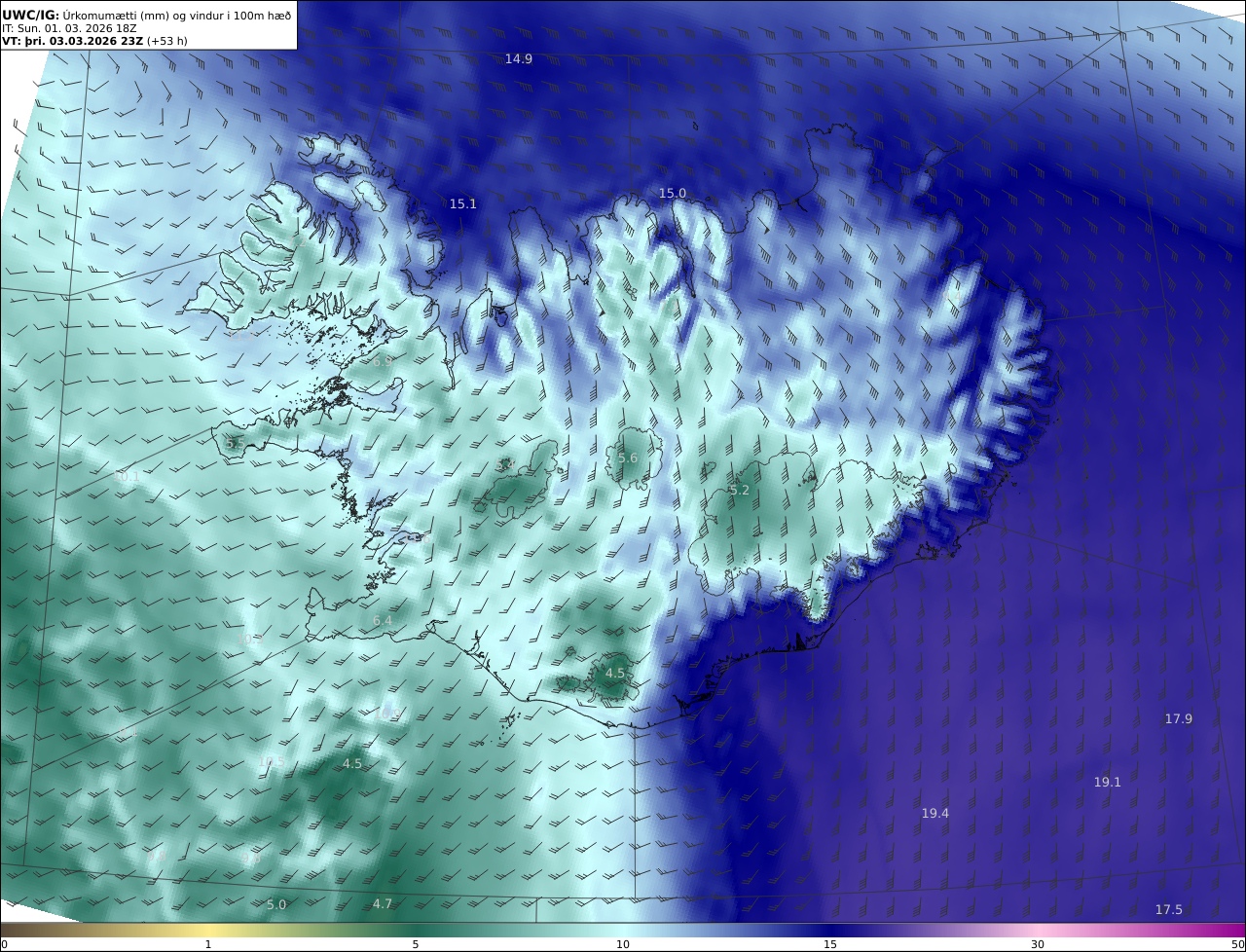This screenshot has height=952, width=1246.
Task: Click the 19.4 value label
Action: point(935,814)
